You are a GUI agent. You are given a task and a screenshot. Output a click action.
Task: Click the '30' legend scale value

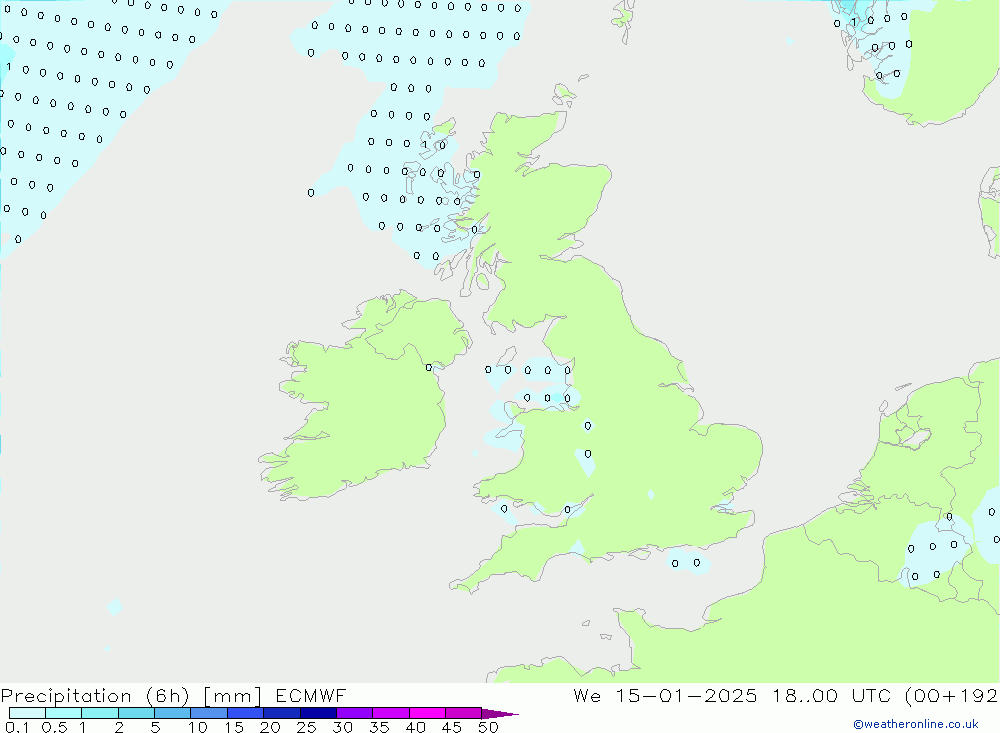coord(342,727)
